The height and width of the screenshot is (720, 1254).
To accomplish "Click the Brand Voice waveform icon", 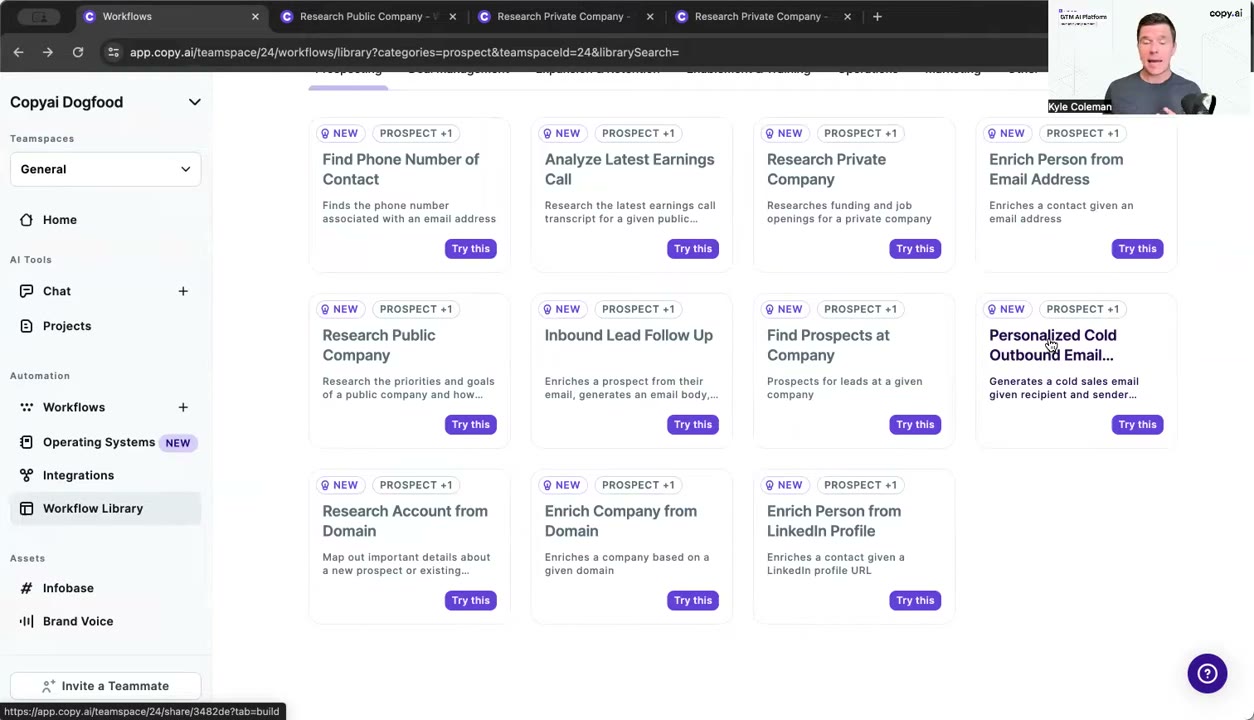I will click(x=26, y=621).
